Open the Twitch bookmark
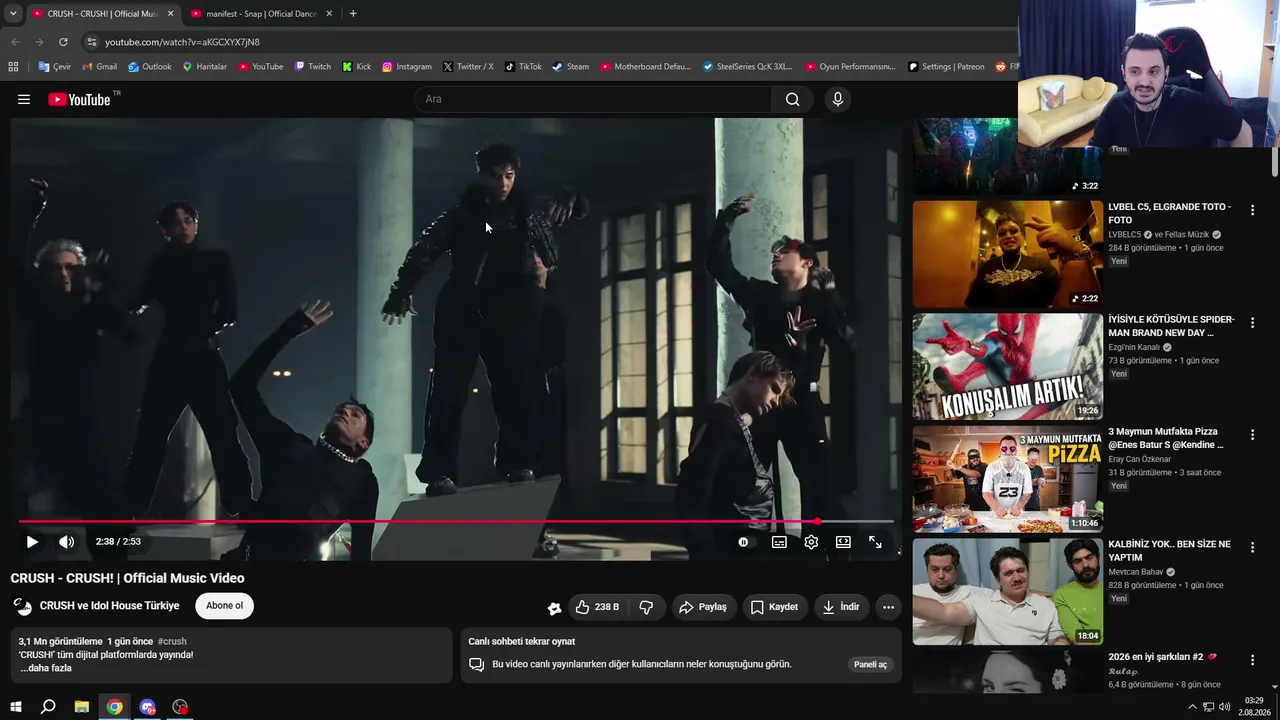1280x720 pixels. [x=313, y=67]
